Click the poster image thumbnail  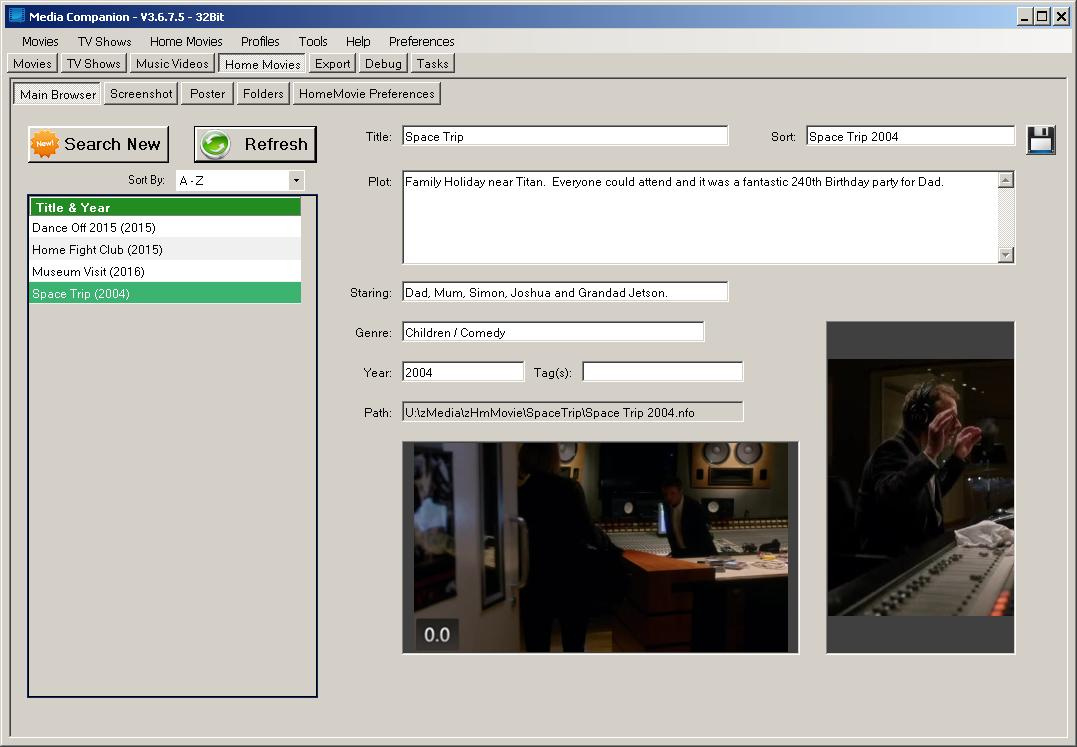pyautogui.click(x=920, y=487)
